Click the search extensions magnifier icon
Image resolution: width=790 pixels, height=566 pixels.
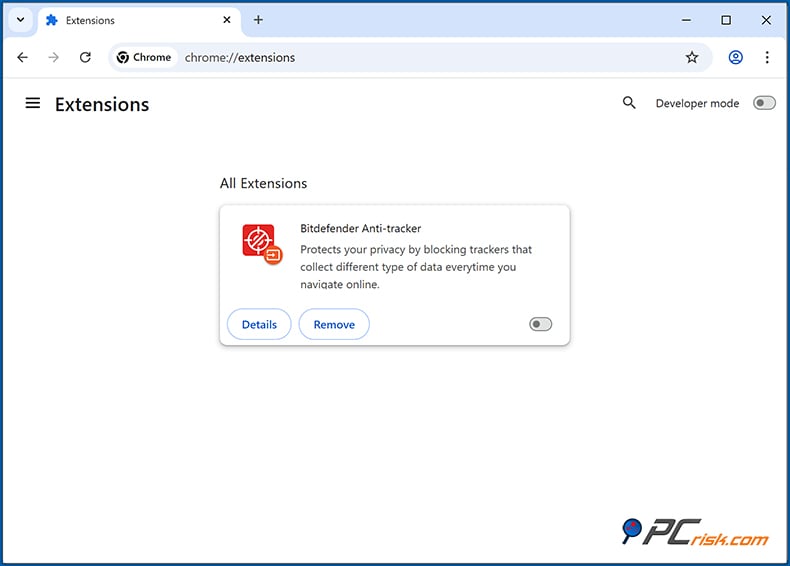tap(629, 103)
